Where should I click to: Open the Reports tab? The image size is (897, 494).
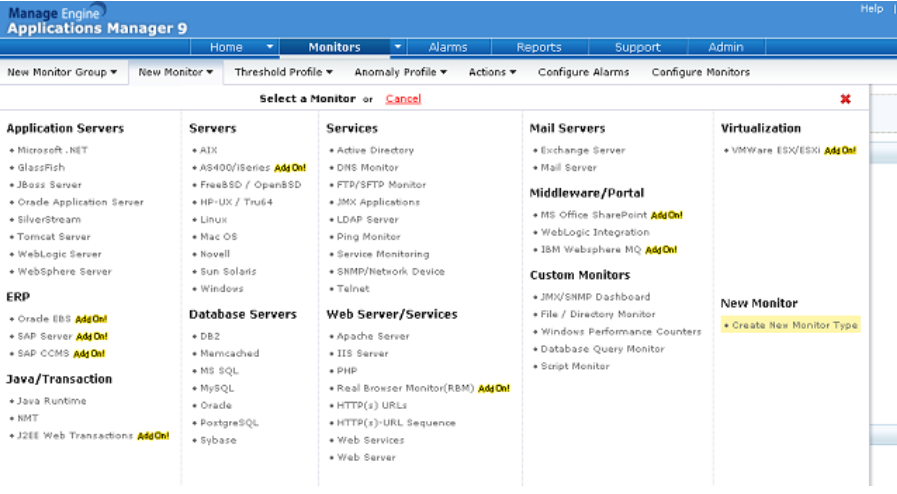[x=539, y=47]
